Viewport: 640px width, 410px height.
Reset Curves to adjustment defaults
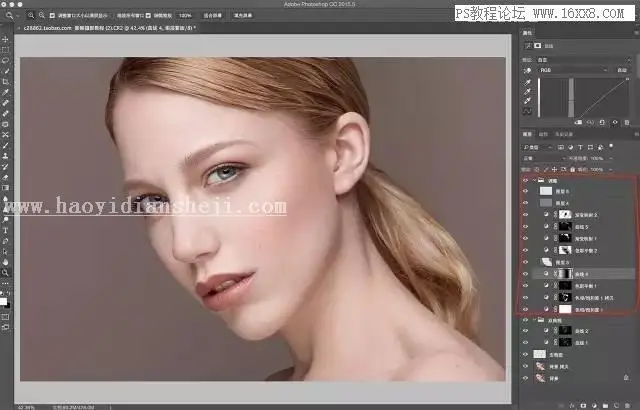point(602,122)
